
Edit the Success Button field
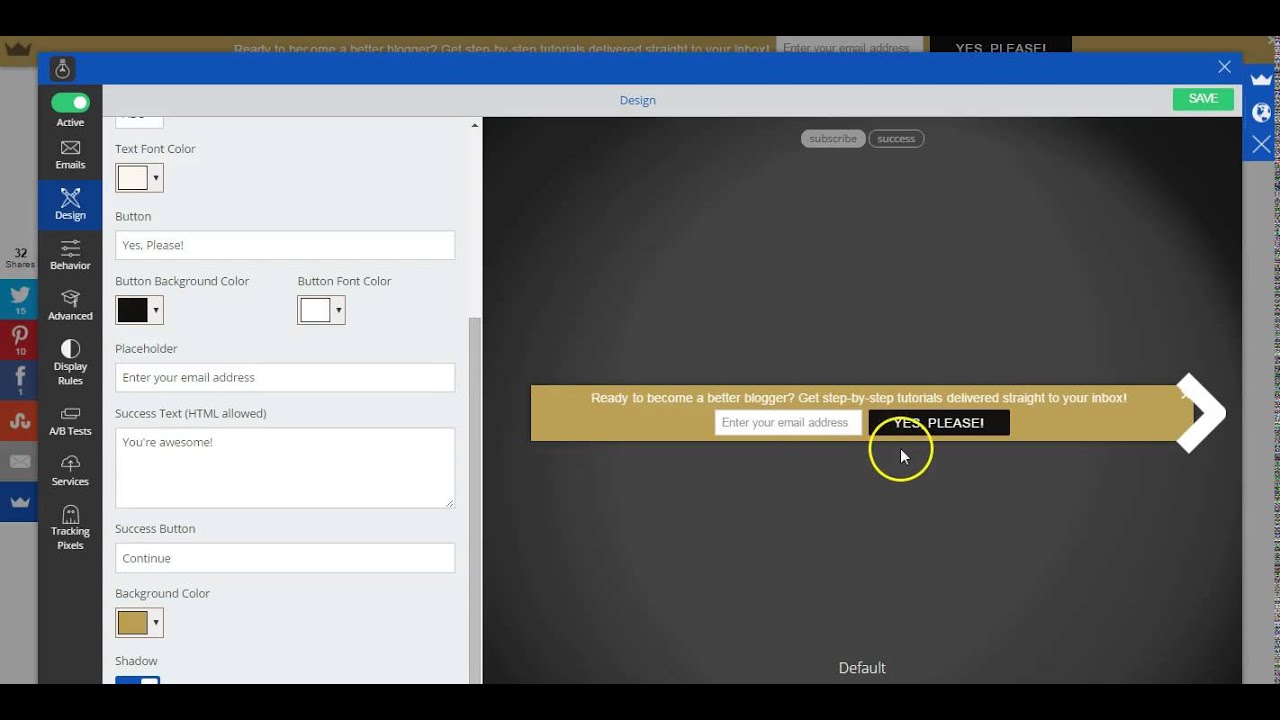click(x=285, y=558)
